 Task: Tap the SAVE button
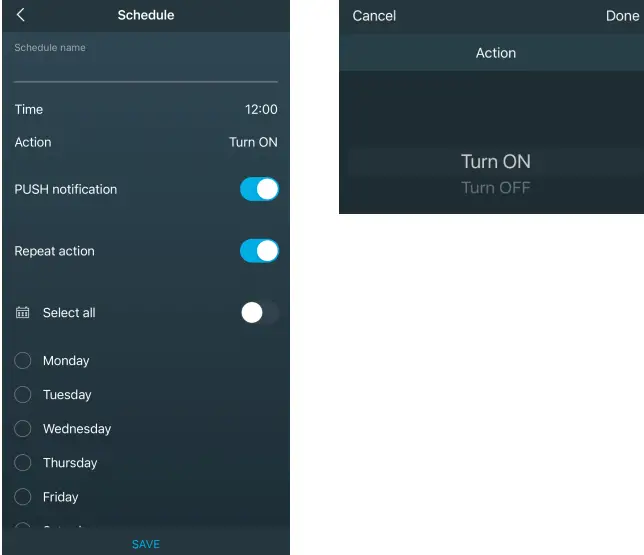(x=146, y=544)
